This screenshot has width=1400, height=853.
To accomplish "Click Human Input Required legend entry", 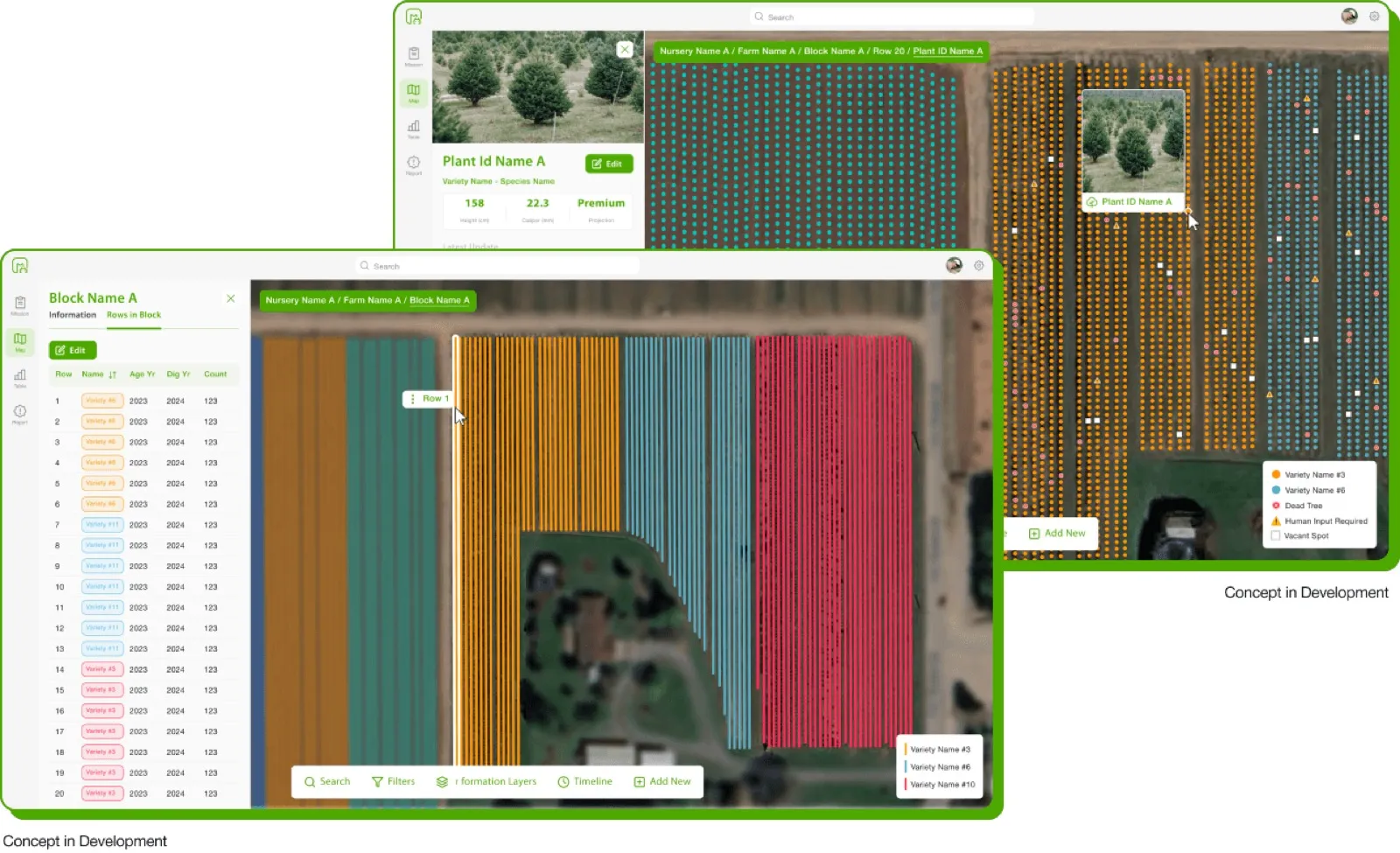I will click(x=1319, y=521).
